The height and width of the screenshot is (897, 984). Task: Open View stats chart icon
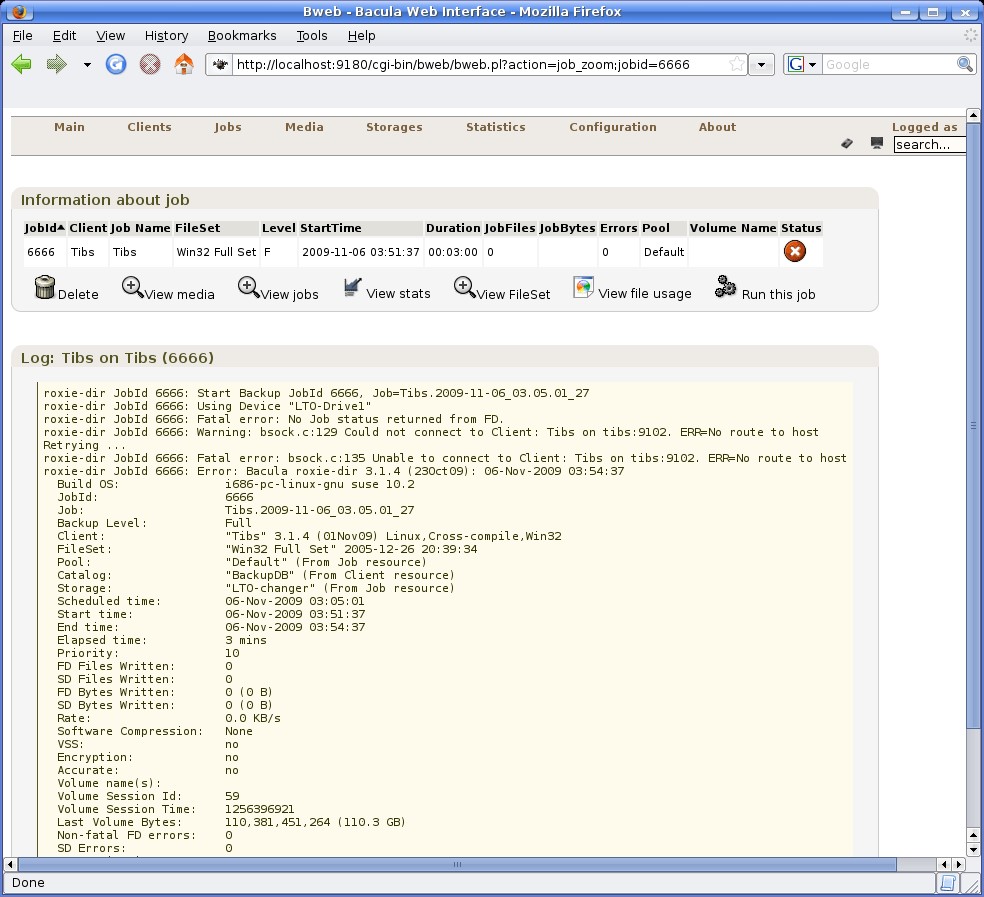[x=352, y=288]
